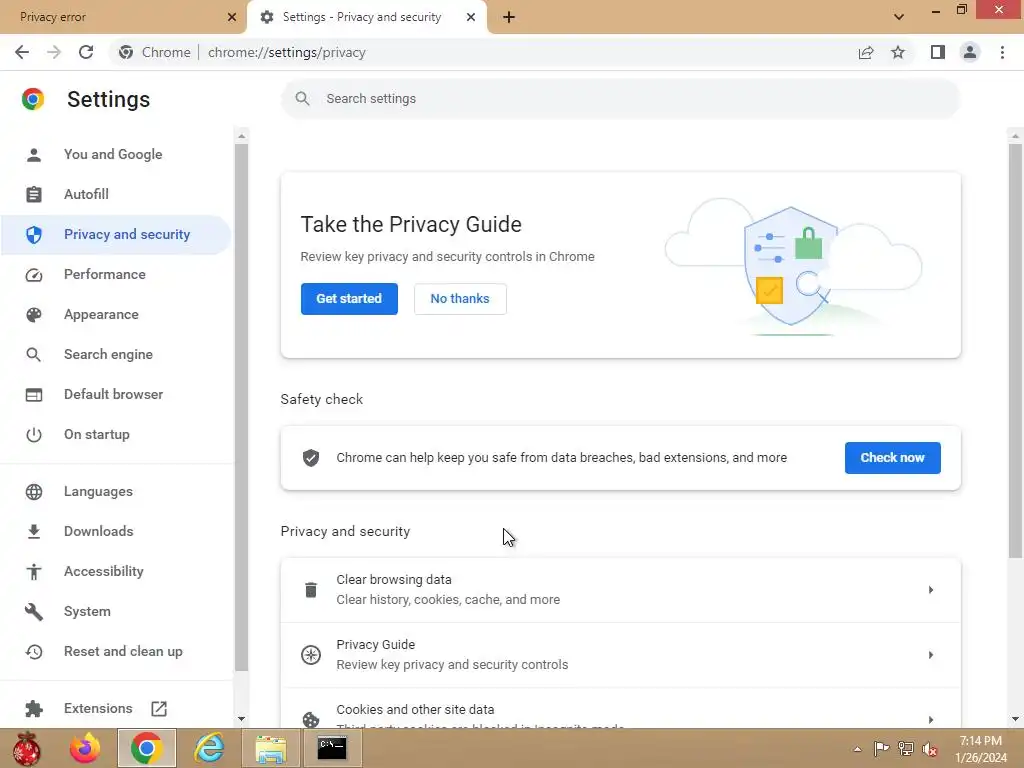Run safety check with Check now
Screen dimensions: 1024x768
point(892,458)
